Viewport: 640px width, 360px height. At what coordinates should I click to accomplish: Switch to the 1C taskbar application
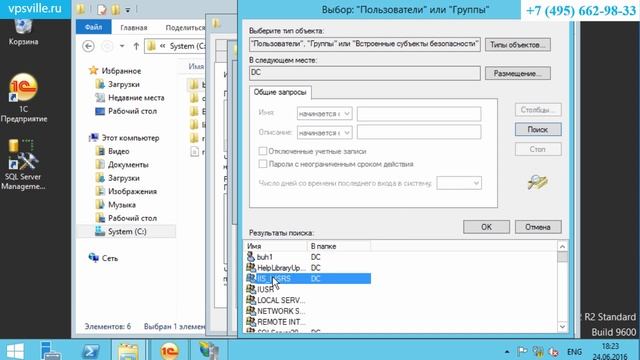[x=169, y=351]
